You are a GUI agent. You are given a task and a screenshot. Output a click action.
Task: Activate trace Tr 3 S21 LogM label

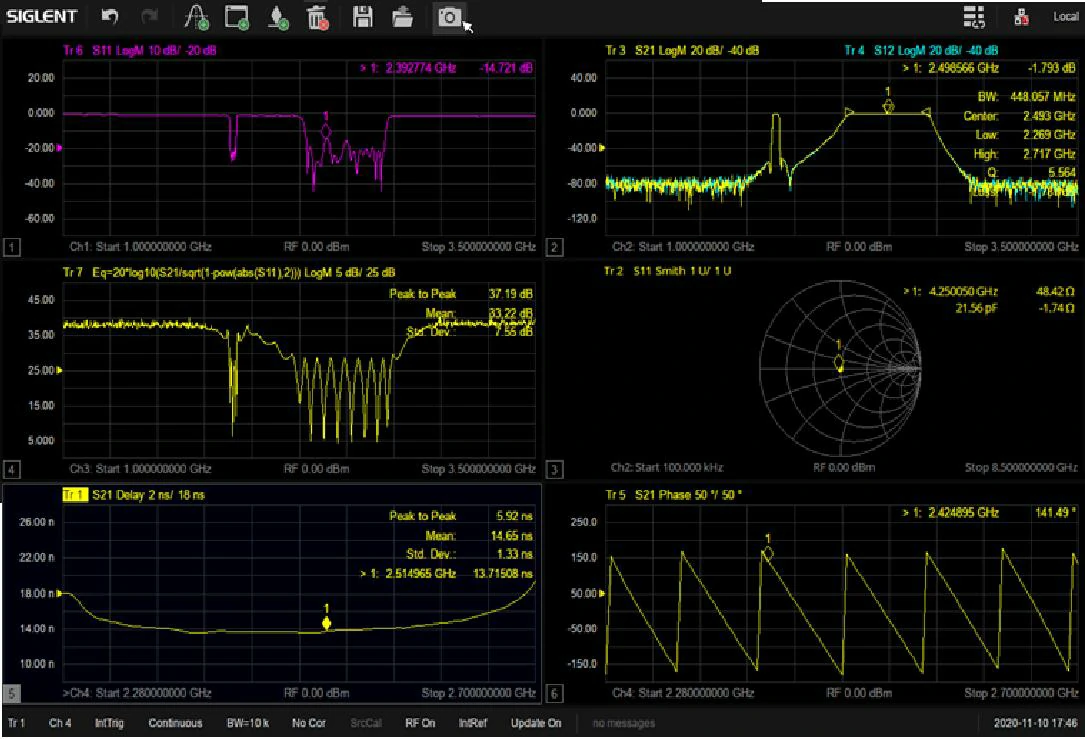(682, 51)
